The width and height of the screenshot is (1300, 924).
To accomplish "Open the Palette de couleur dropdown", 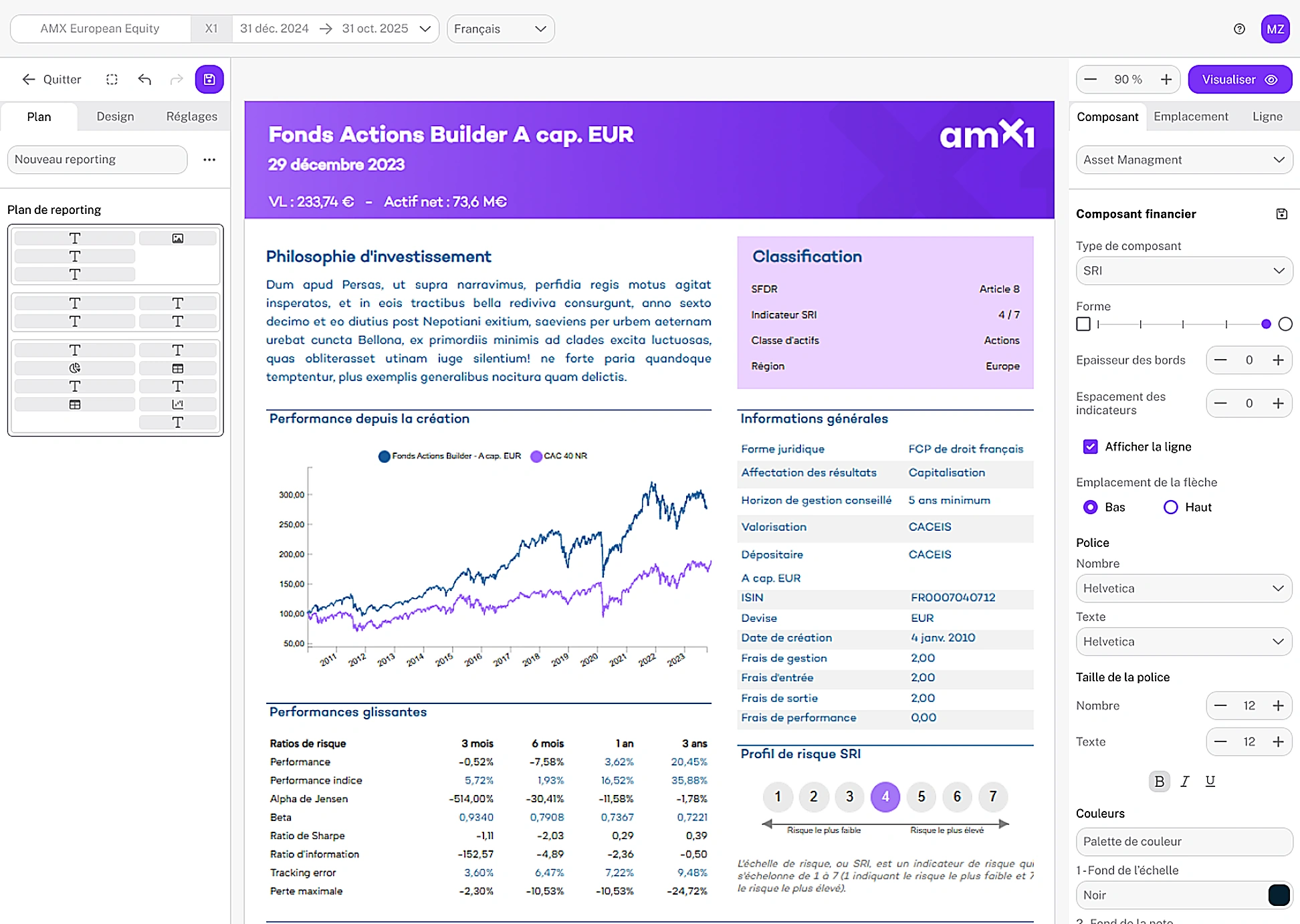I will [1184, 842].
